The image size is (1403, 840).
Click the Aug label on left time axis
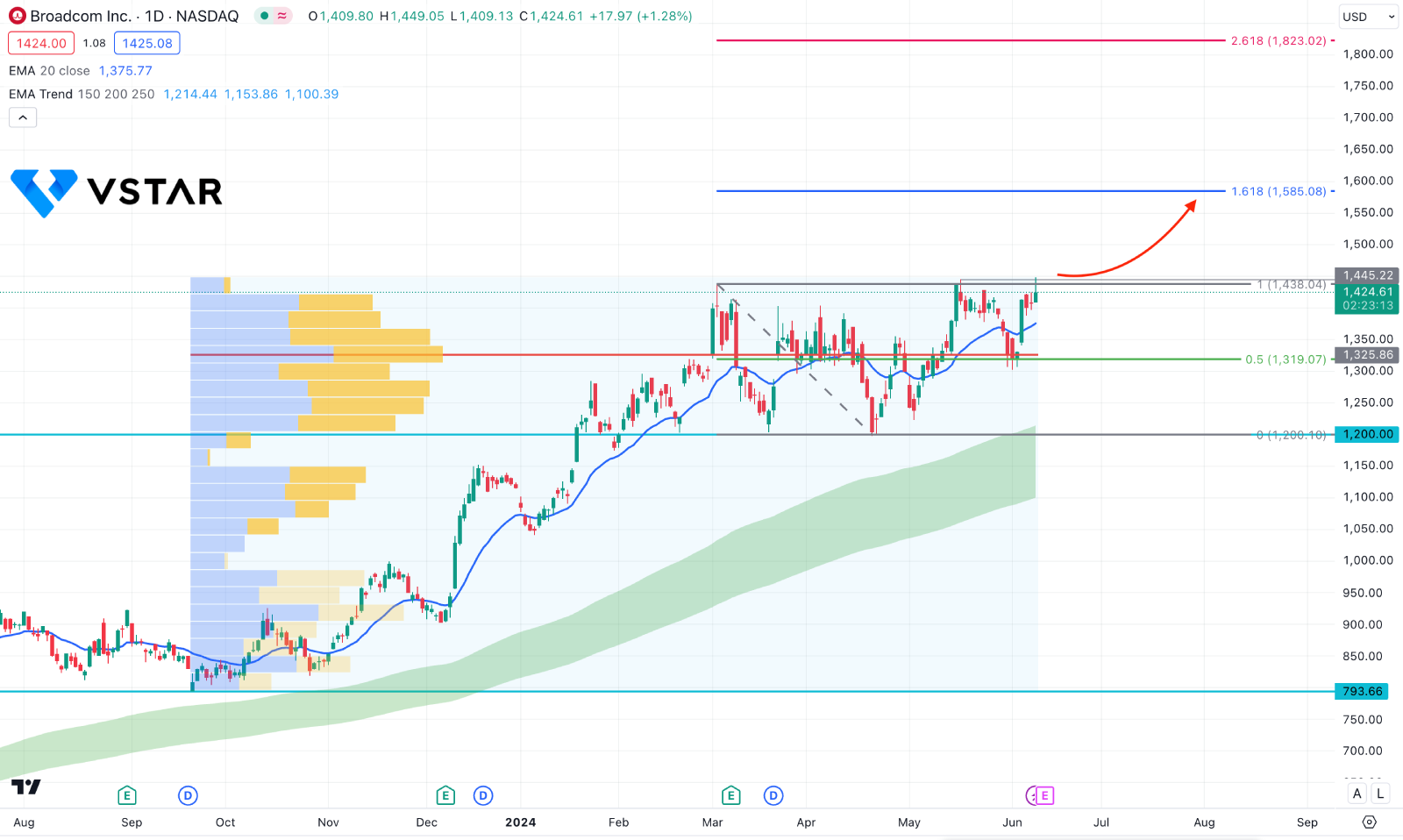pos(24,822)
